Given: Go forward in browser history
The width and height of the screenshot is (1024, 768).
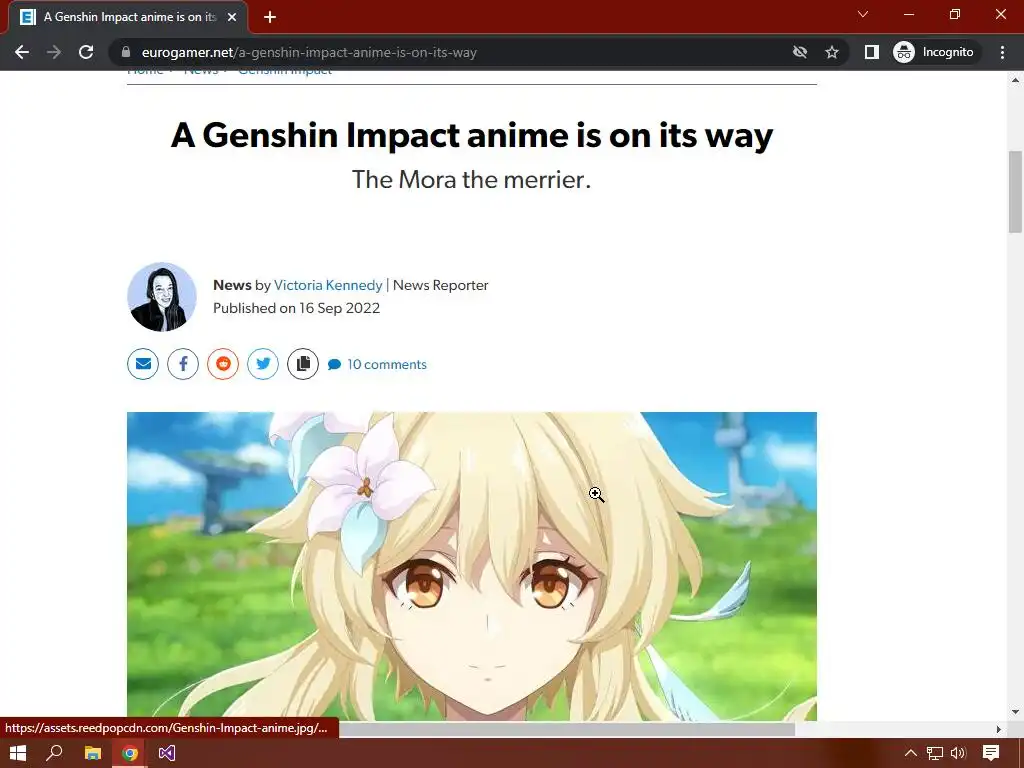Looking at the screenshot, I should point(54,52).
